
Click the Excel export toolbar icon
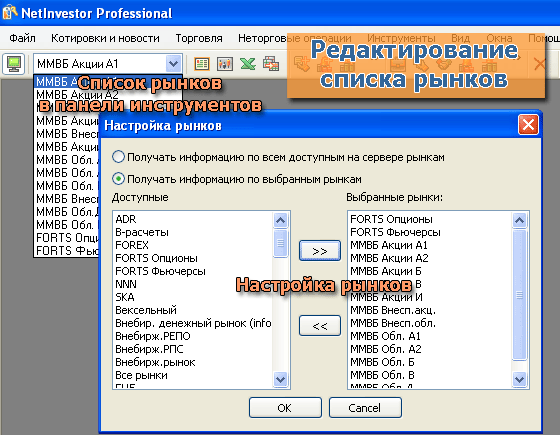click(248, 64)
